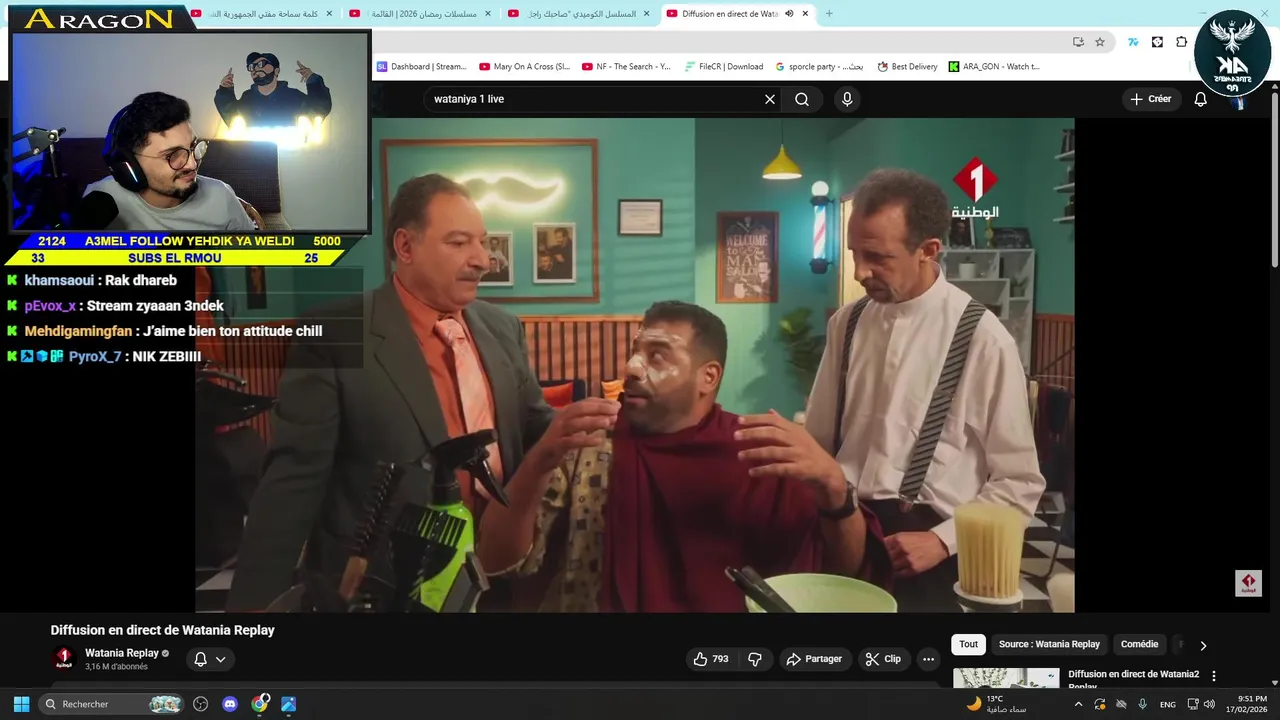Select the 'Comédie' filter chip
The image size is (1280, 720).
1139,644
